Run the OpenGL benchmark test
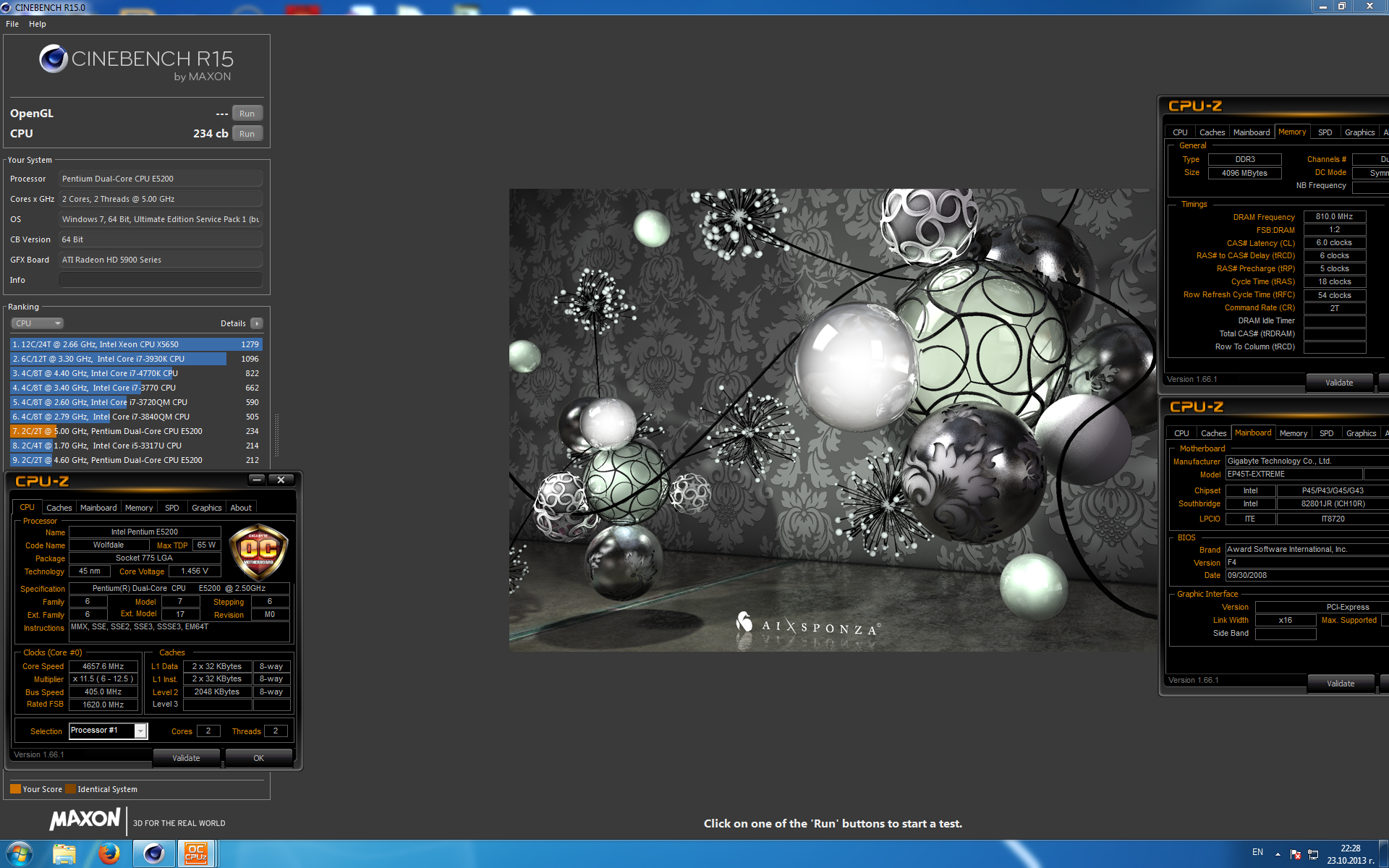 coord(247,114)
